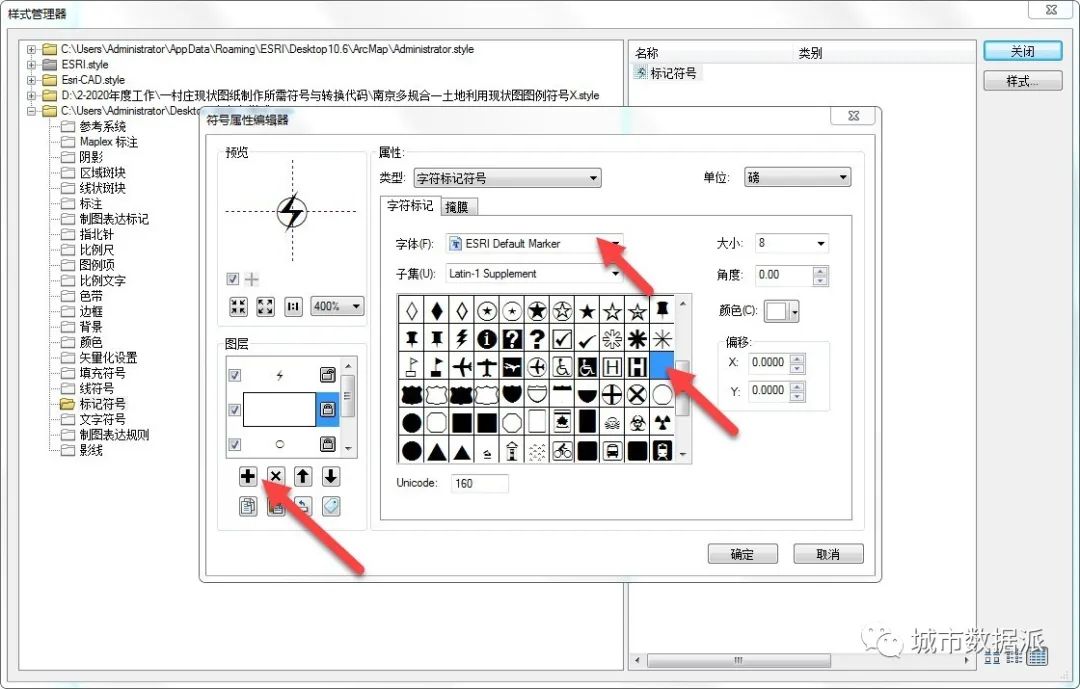Select the 填充符号 folder in the tree
1080x689 pixels.
pyautogui.click(x=102, y=373)
